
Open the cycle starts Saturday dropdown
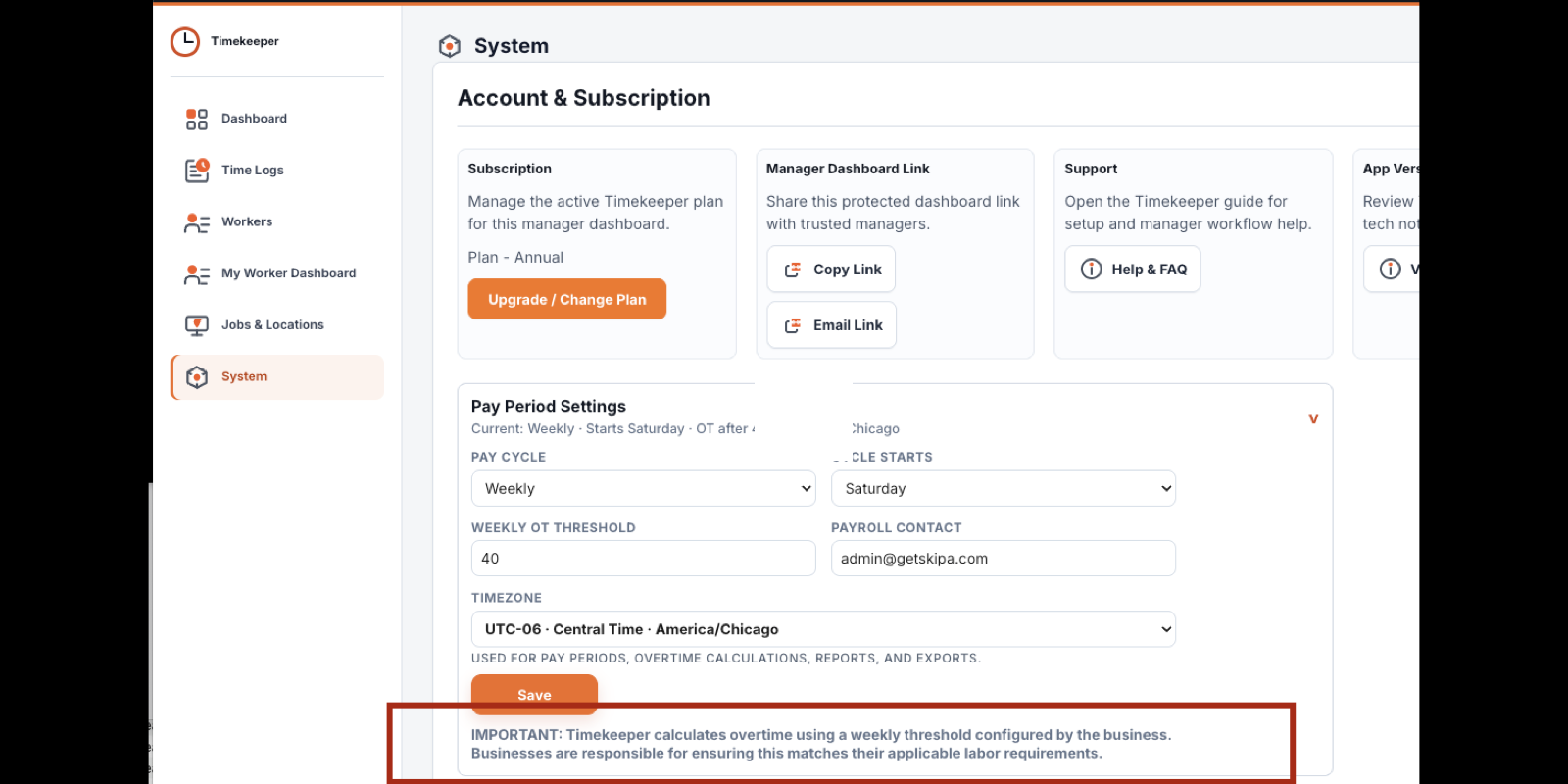click(1004, 488)
